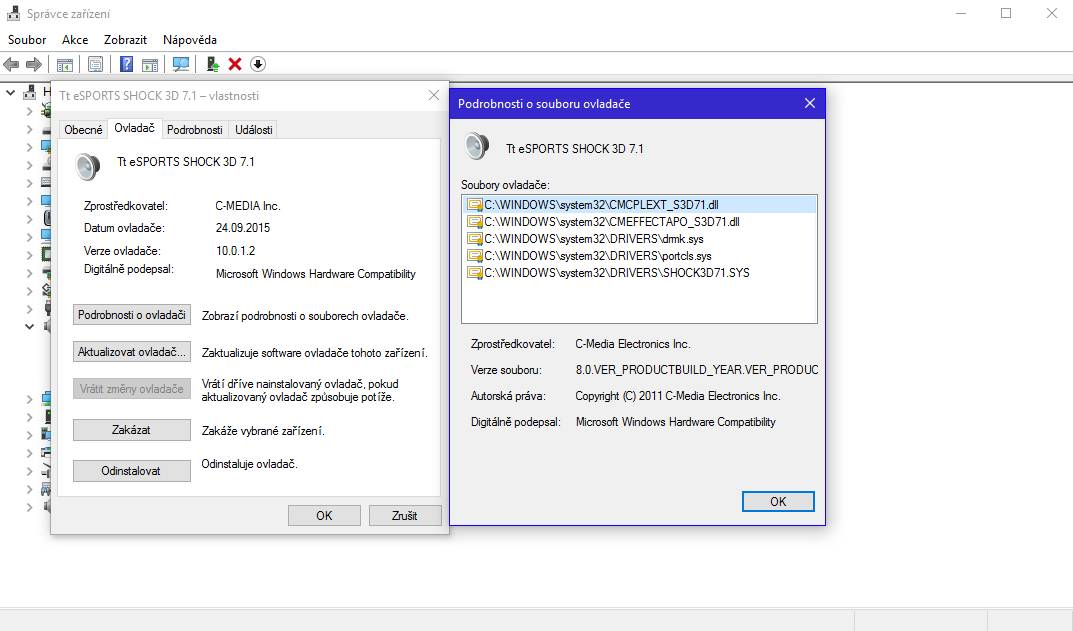The image size is (1073, 631).
Task: Close the Podrobnosti o souboru ovladače dialog
Action: (x=810, y=103)
